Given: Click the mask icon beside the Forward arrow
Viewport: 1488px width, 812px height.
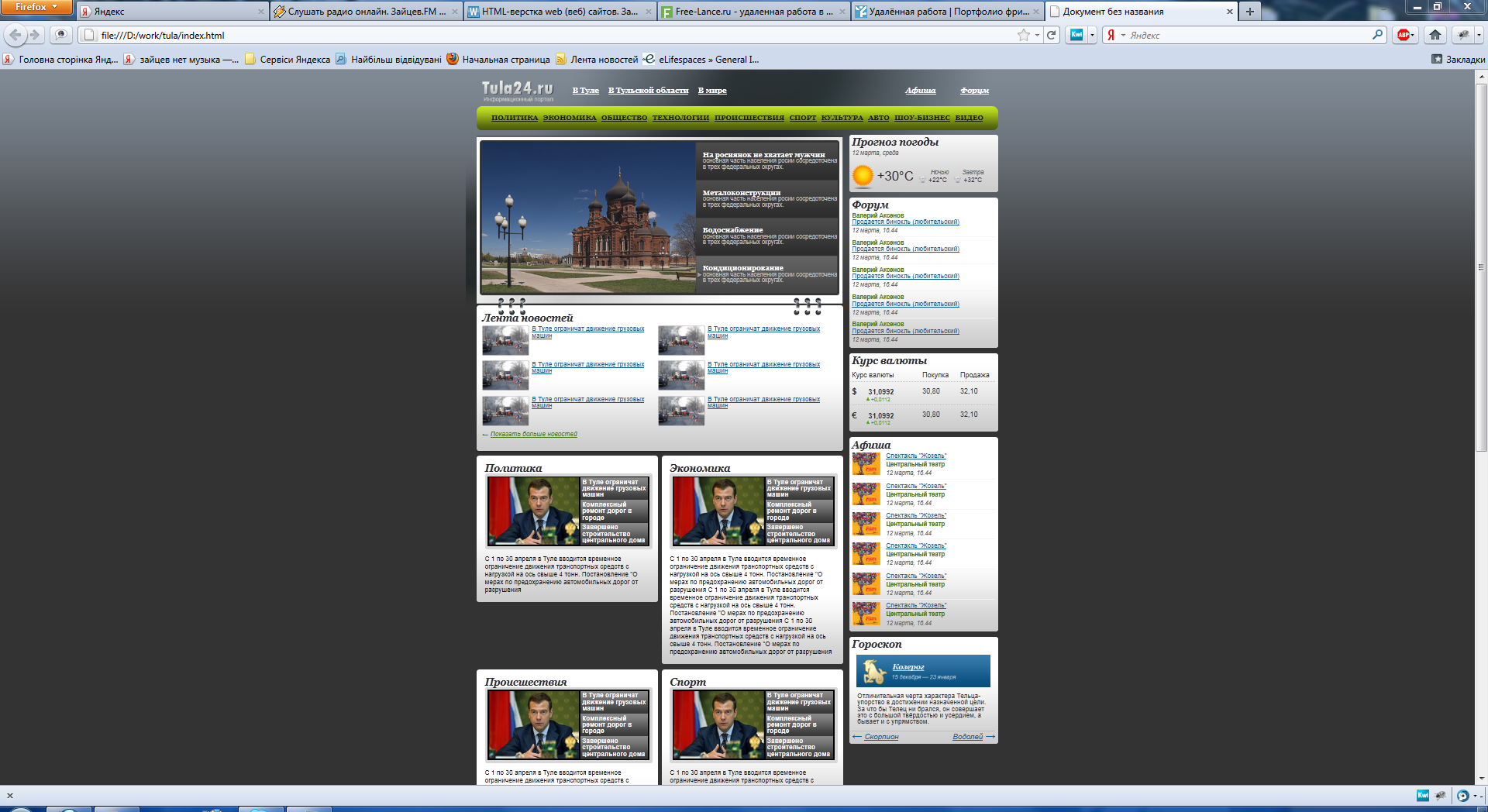Looking at the screenshot, I should click(x=60, y=35).
